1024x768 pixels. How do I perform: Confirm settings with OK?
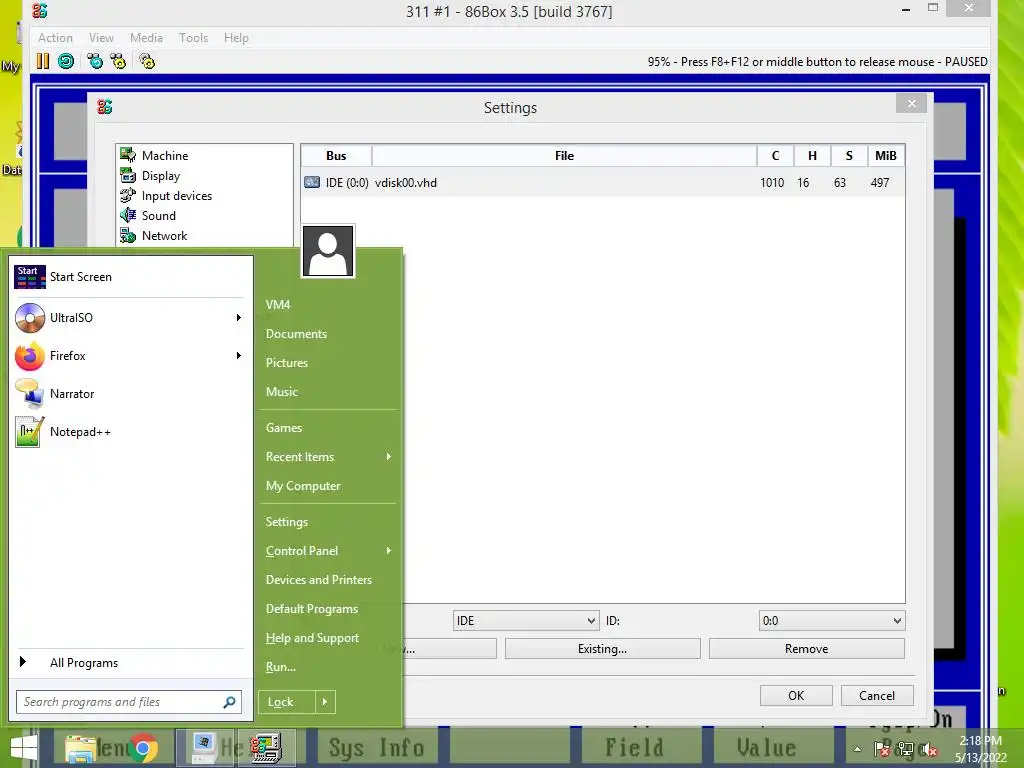tap(796, 696)
